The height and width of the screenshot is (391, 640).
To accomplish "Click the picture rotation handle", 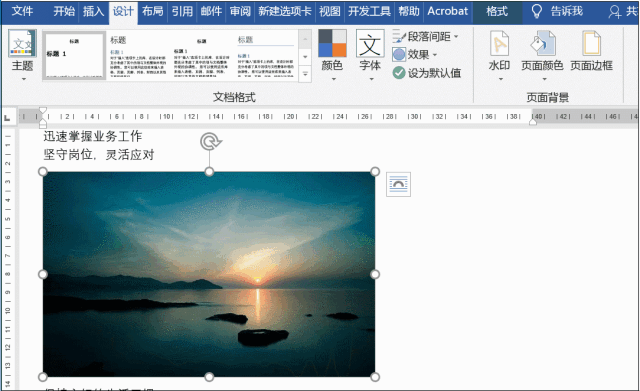I will [x=211, y=142].
